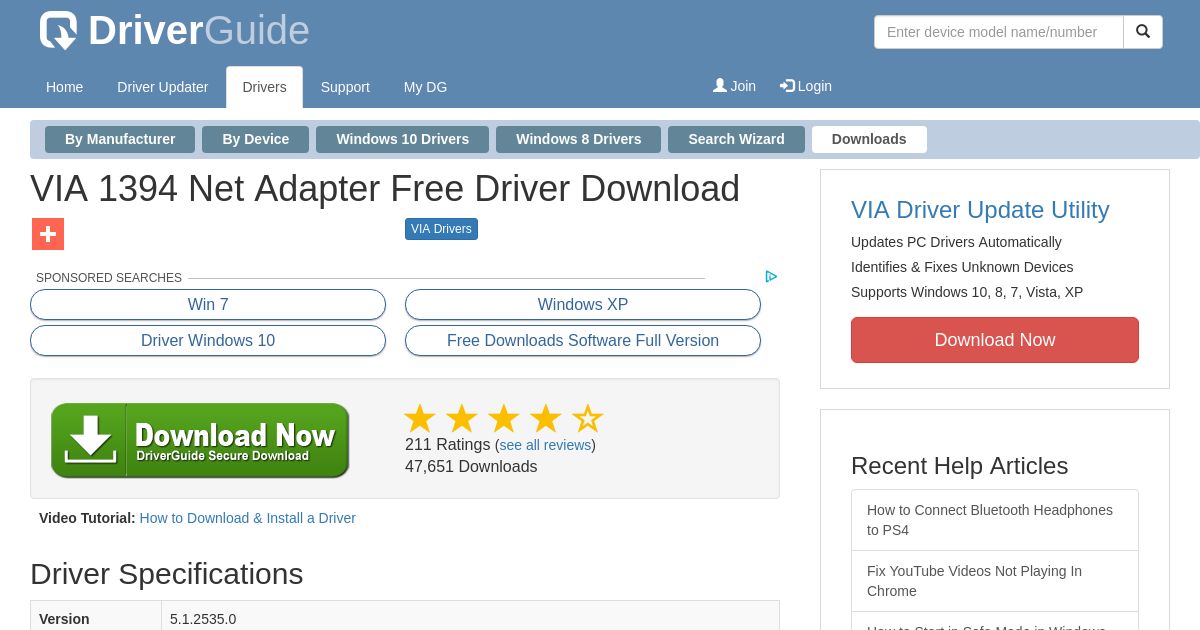Choose By Manufacturer sub-navigation button

point(120,139)
